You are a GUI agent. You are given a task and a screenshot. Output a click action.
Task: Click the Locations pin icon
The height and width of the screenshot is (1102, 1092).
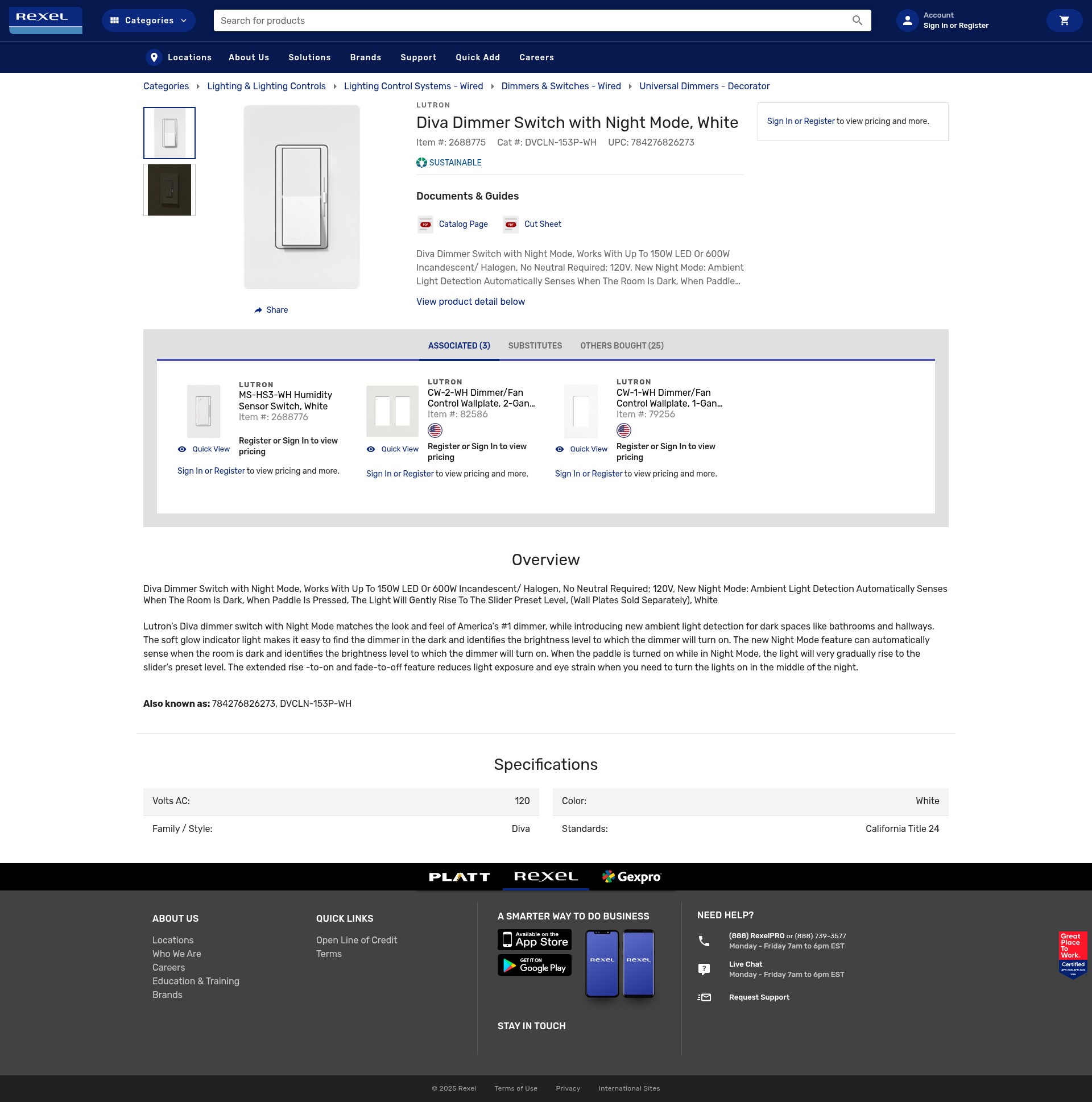(154, 57)
